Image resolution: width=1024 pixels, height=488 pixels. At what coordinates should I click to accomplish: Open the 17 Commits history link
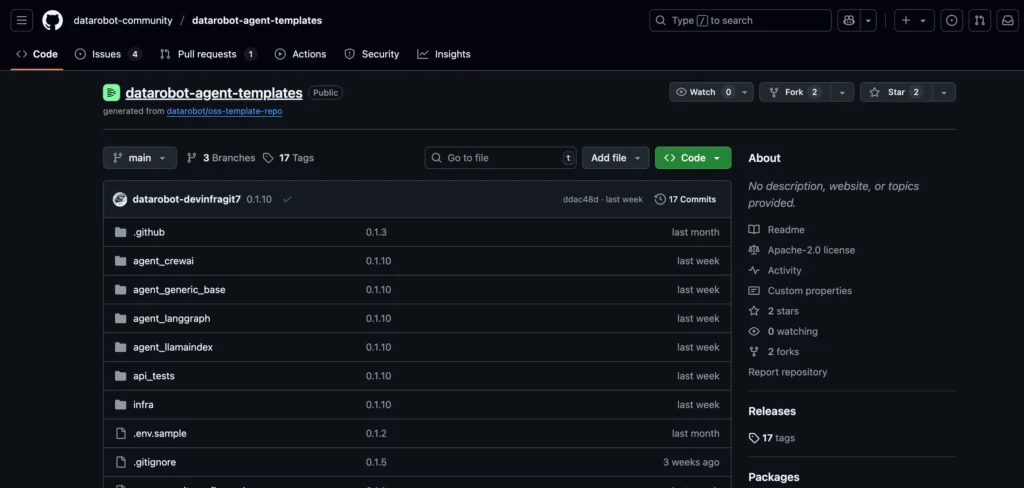[x=685, y=199]
